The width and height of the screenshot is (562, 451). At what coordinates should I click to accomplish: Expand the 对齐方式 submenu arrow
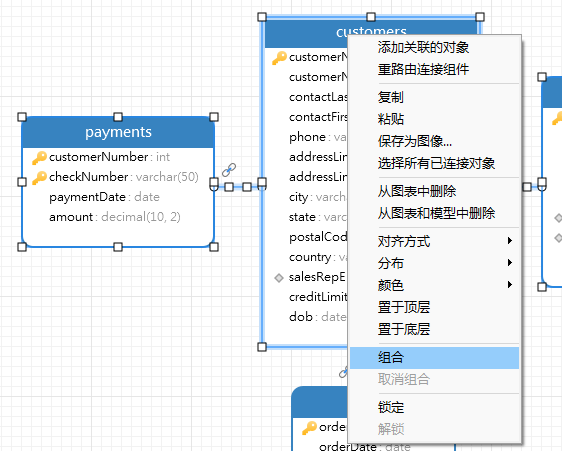click(x=510, y=241)
